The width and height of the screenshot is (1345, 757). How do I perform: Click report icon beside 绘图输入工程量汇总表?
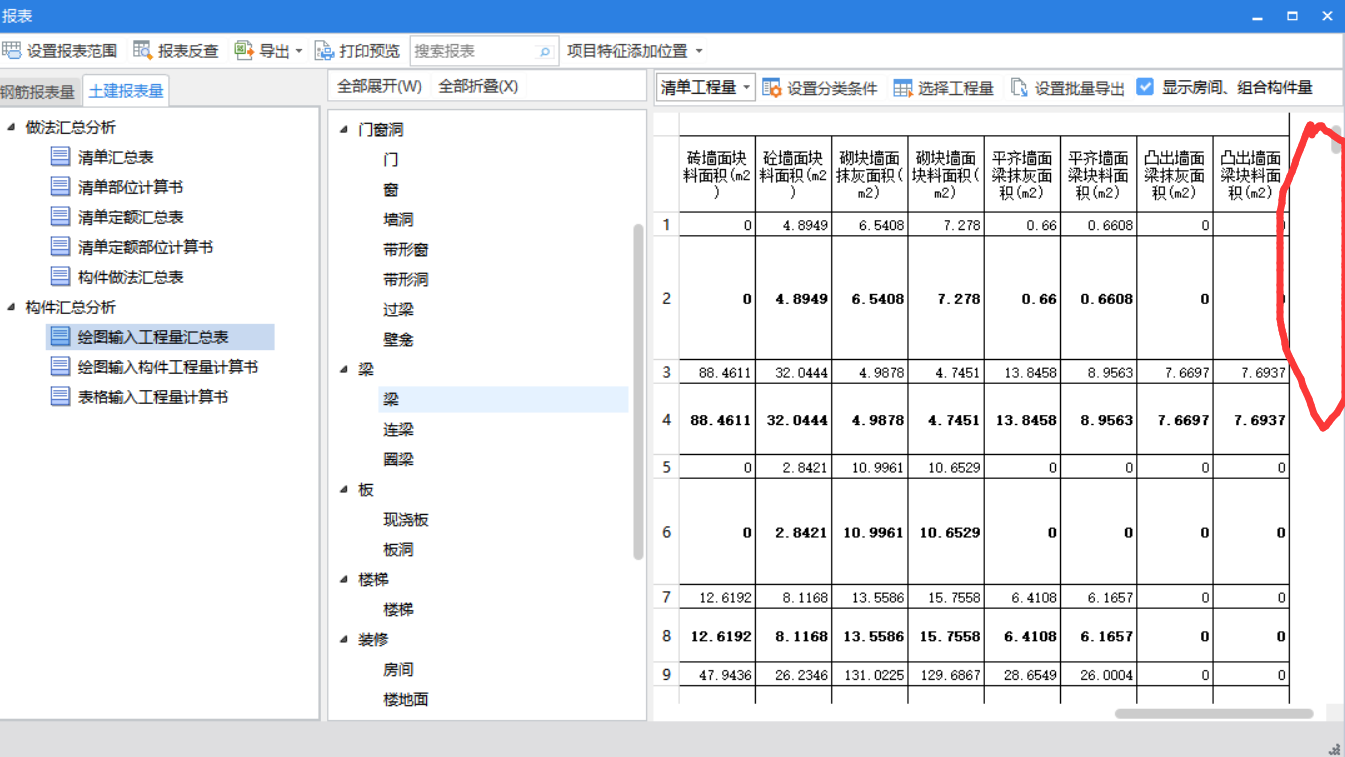60,337
